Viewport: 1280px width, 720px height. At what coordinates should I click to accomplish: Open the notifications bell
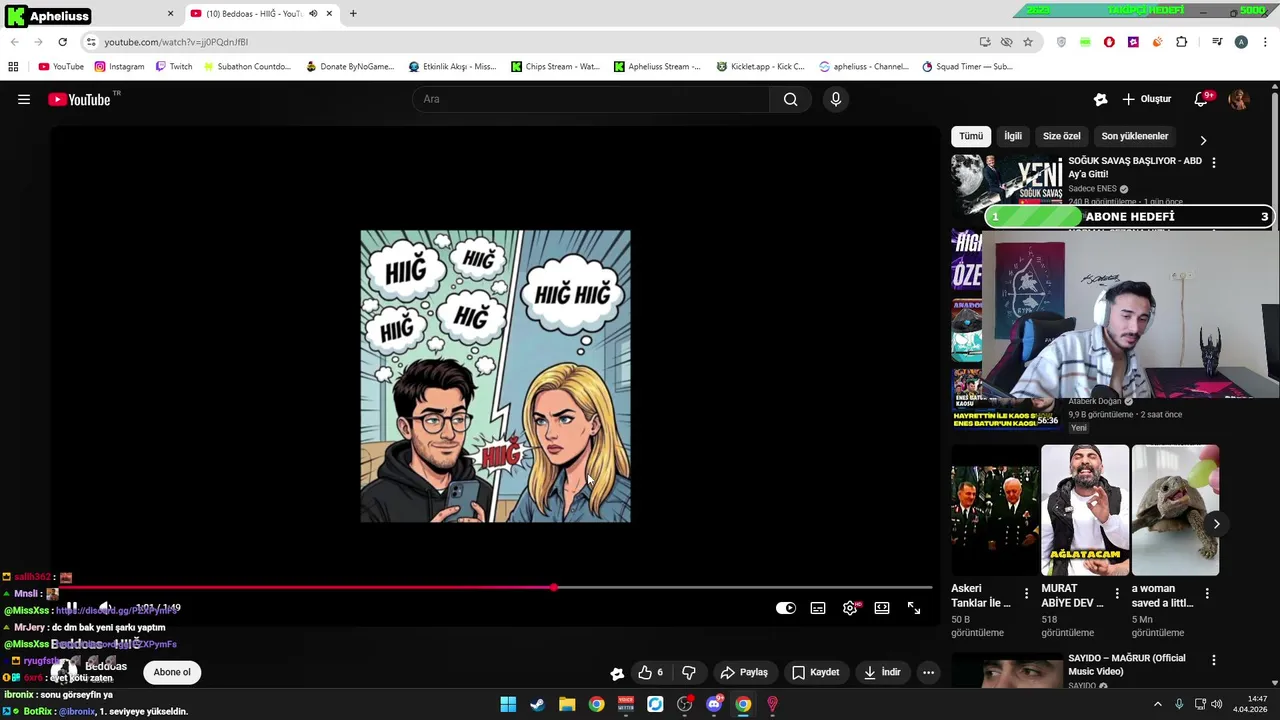coord(1202,99)
